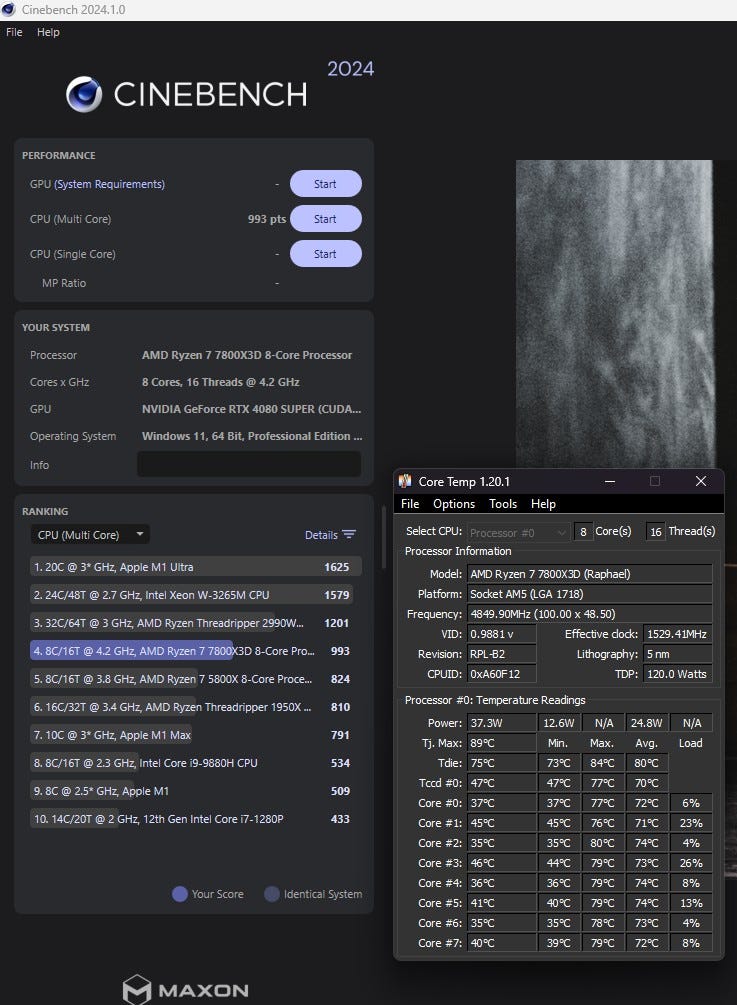The height and width of the screenshot is (1005, 737).
Task: Click the Details filter icon in Ranking
Action: click(x=349, y=535)
